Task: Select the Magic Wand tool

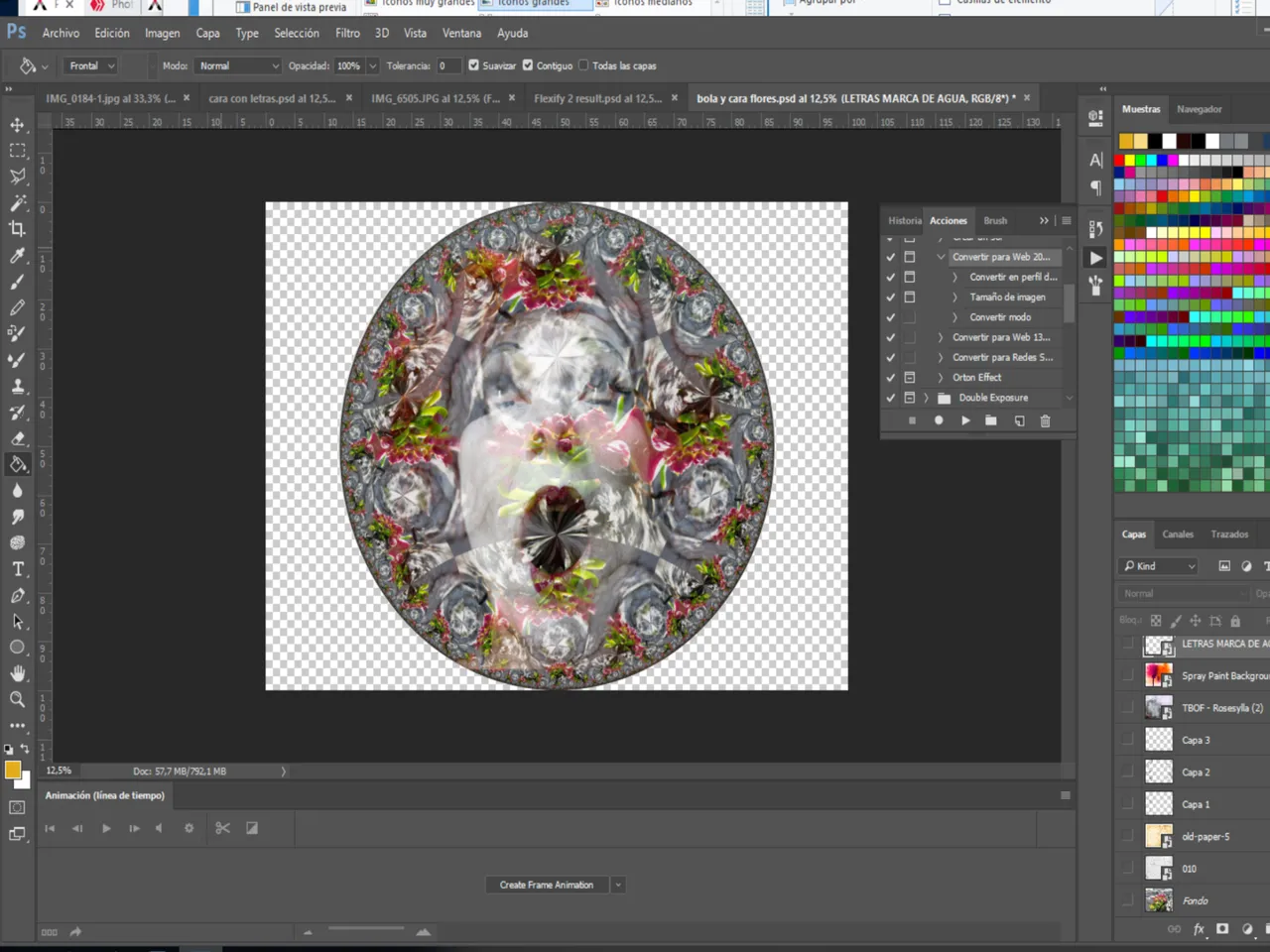Action: [x=18, y=203]
